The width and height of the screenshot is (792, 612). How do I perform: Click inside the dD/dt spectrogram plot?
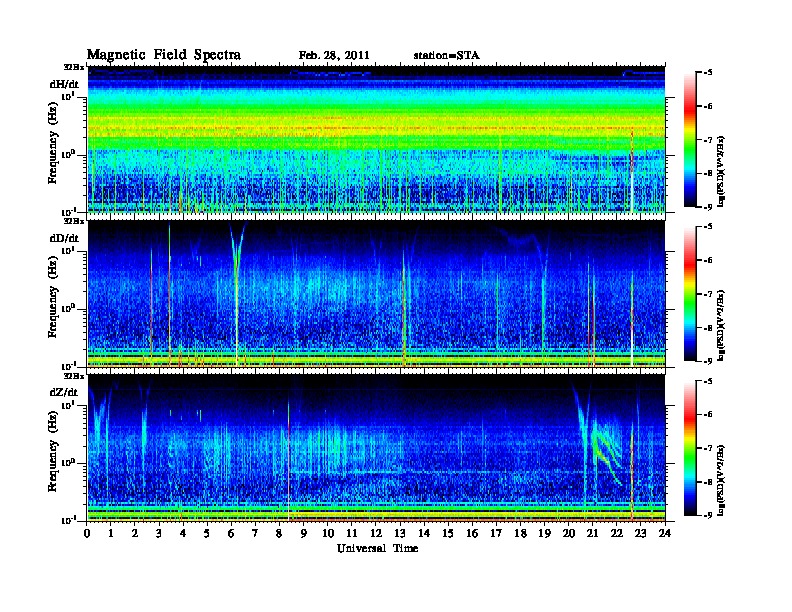tap(376, 294)
